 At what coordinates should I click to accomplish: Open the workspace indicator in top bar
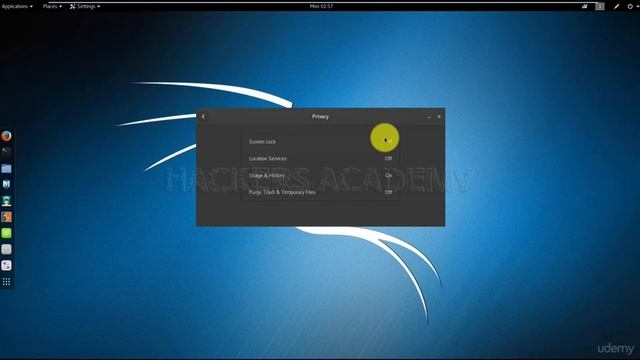point(600,6)
